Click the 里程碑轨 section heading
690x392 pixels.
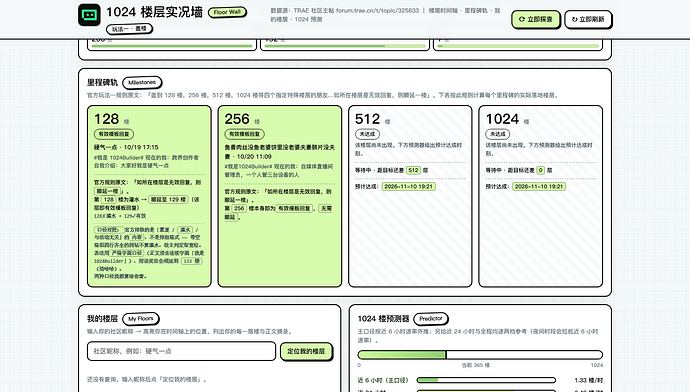point(103,82)
